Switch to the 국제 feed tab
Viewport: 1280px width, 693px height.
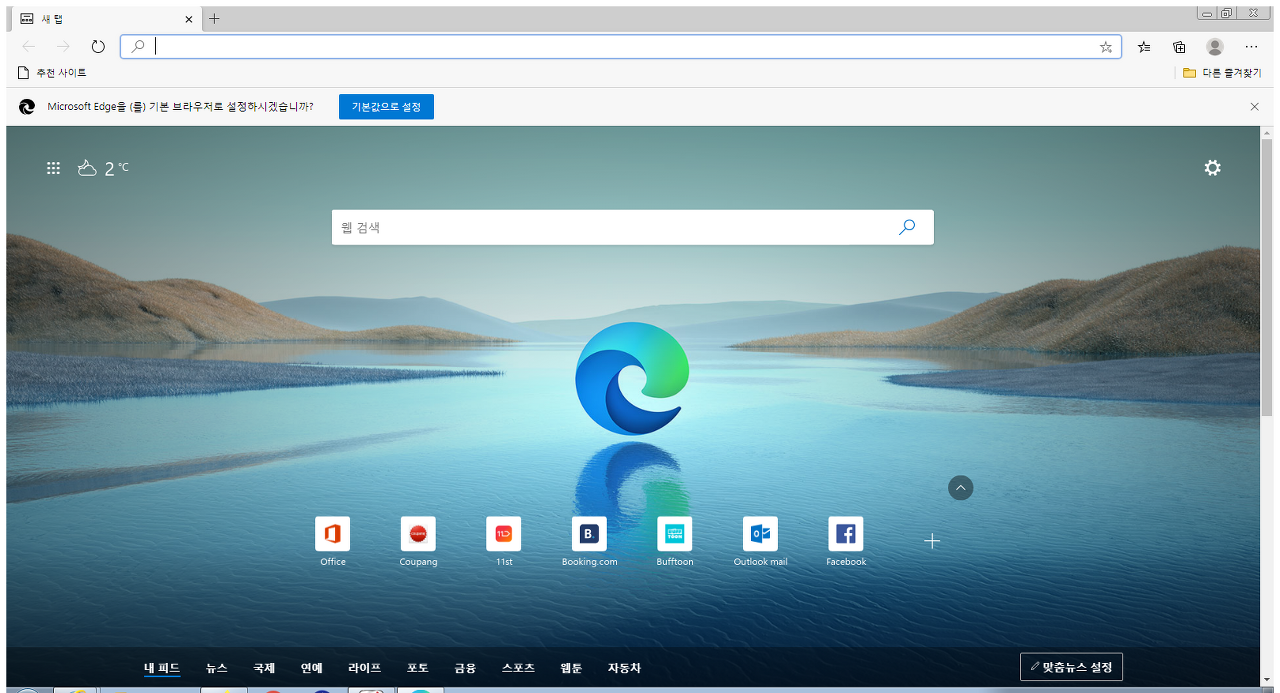[264, 668]
